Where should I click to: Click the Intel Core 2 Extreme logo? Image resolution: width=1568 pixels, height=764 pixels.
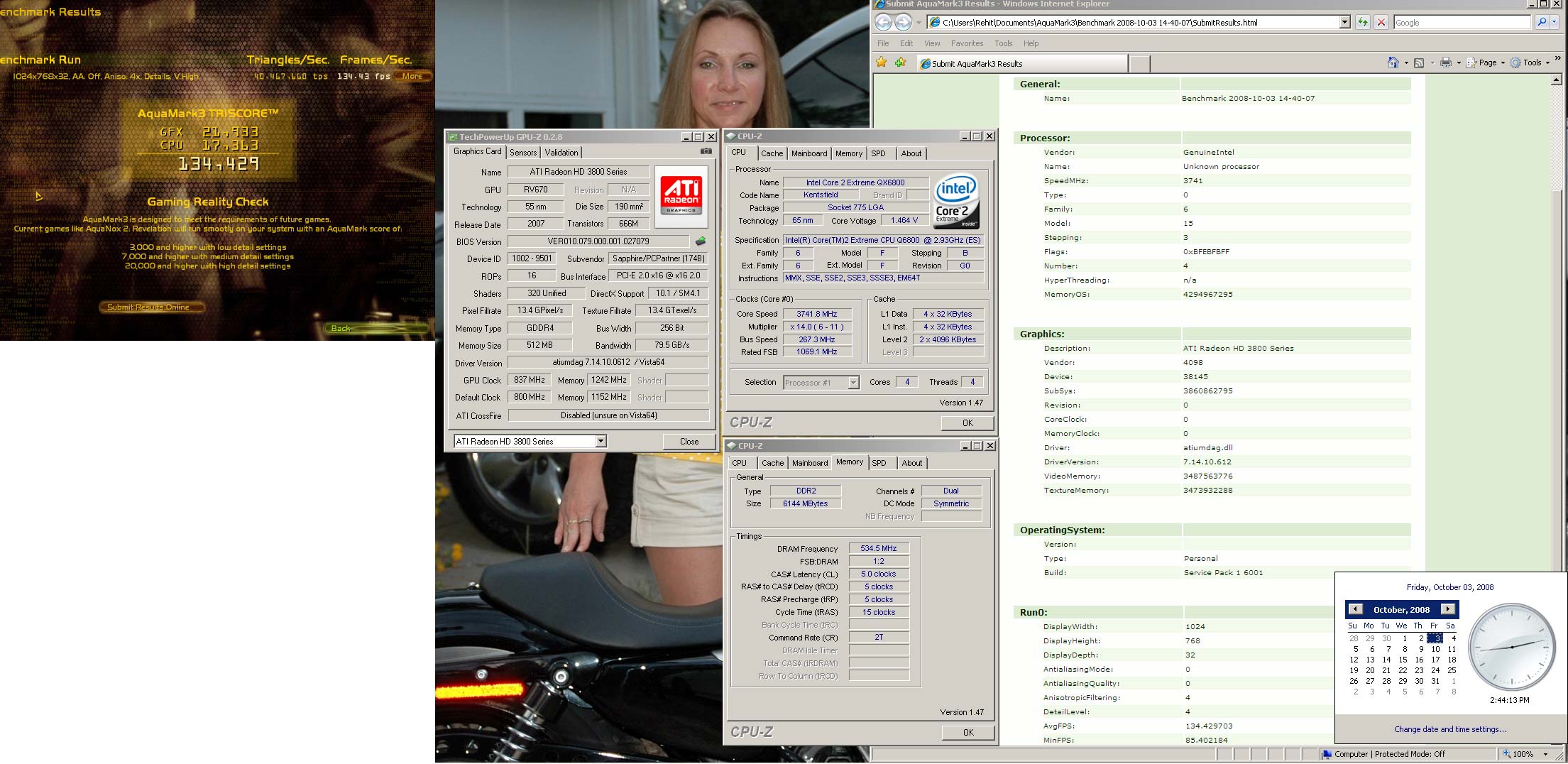956,202
